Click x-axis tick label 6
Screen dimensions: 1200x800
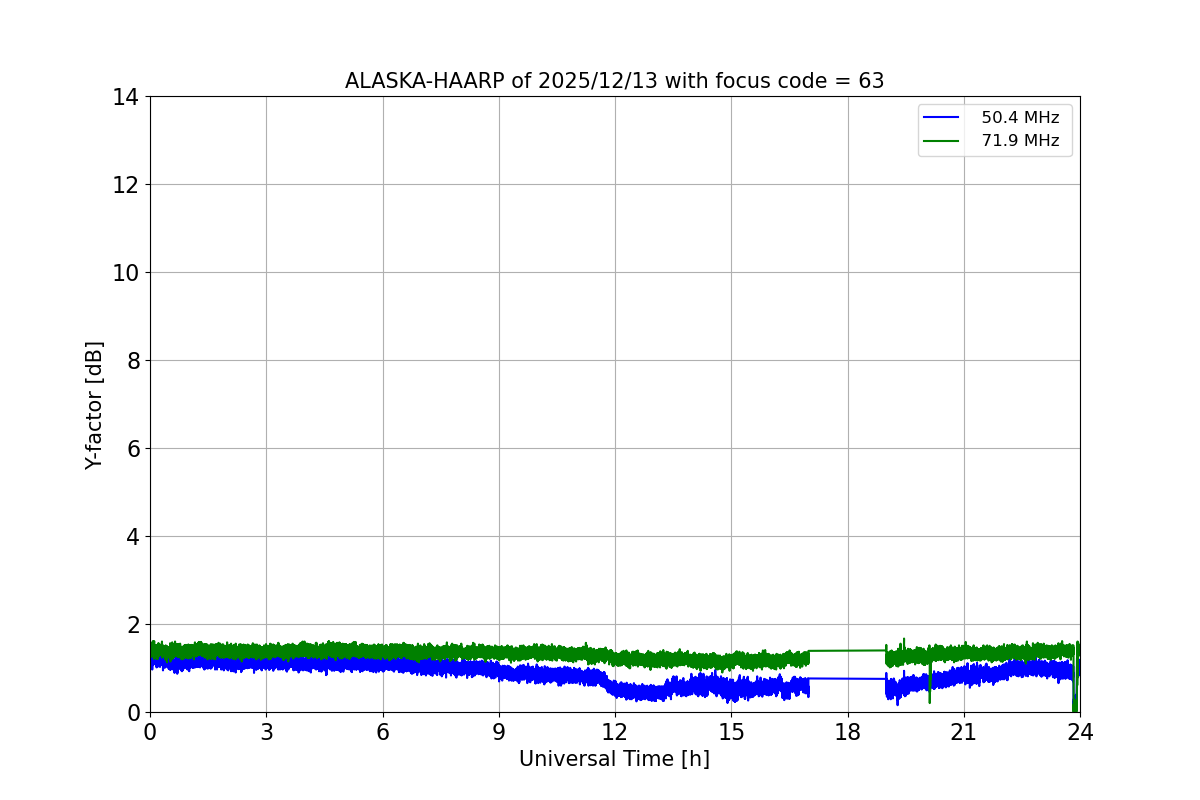click(383, 732)
